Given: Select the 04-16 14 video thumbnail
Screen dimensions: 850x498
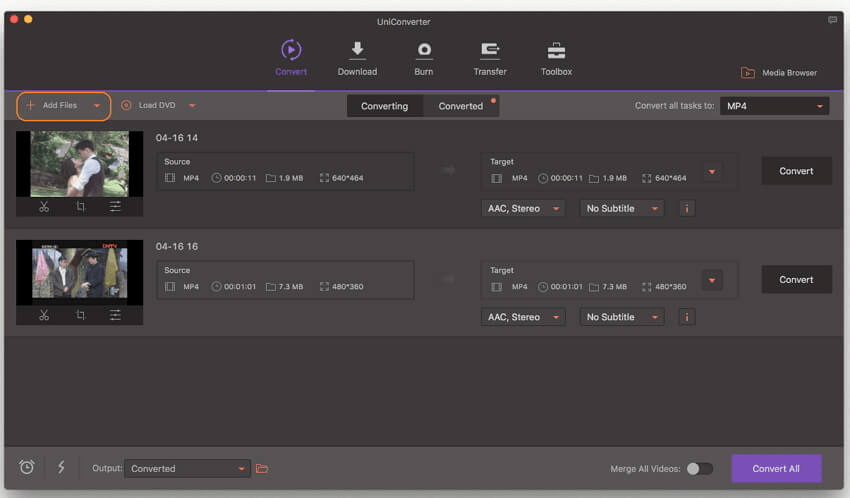Looking at the screenshot, I should [x=79, y=164].
